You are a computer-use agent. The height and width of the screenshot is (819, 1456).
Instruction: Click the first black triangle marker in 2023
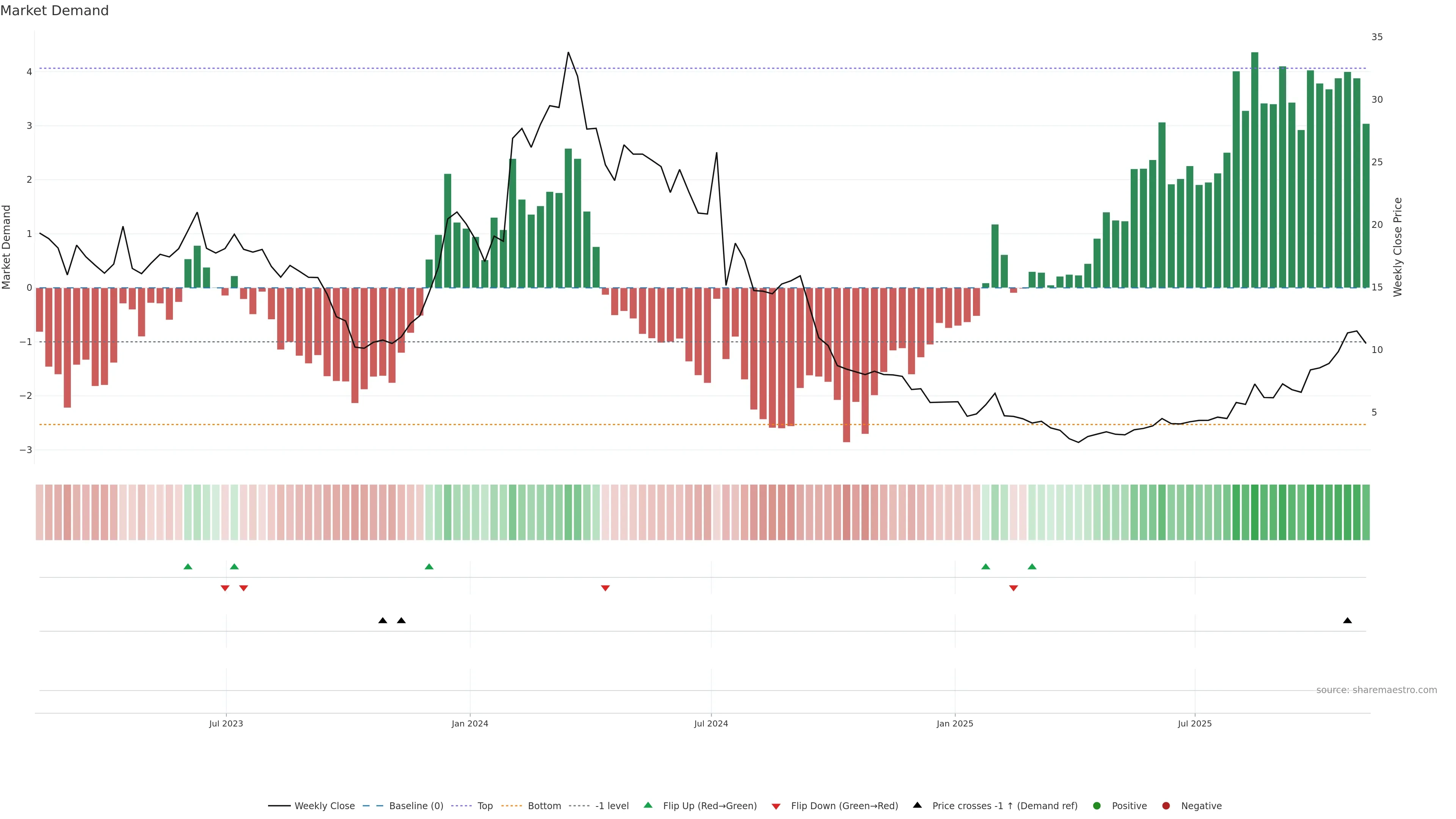tap(383, 621)
